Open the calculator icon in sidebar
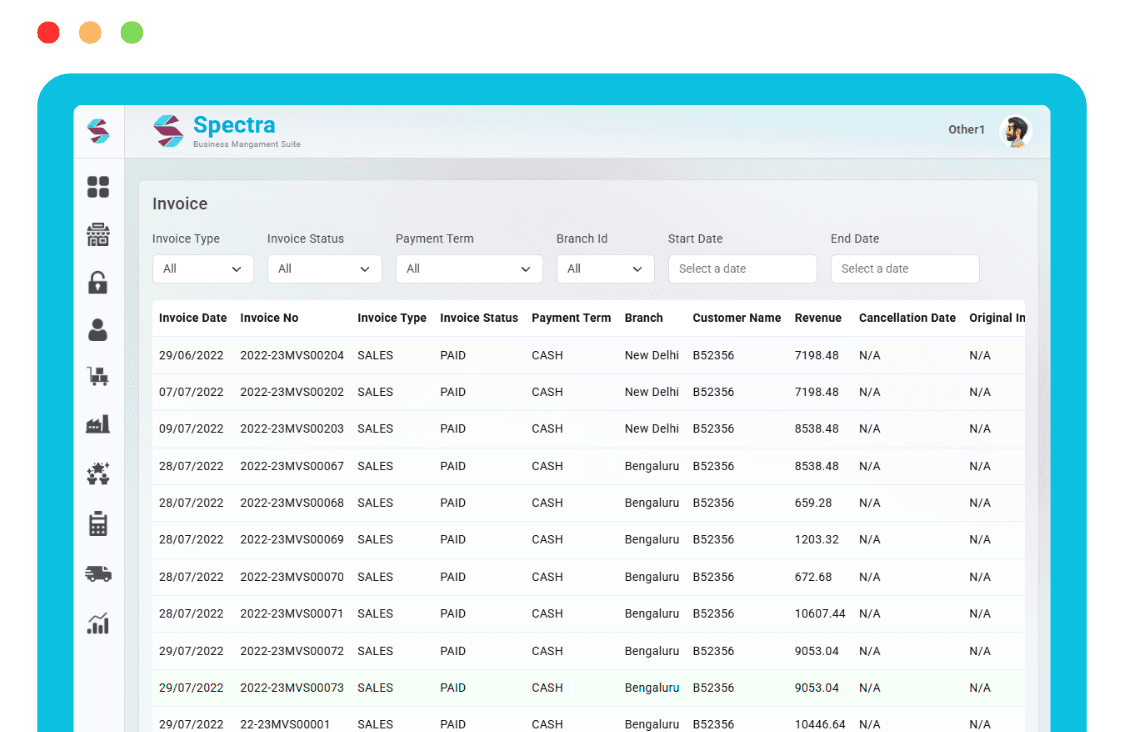 coord(98,524)
